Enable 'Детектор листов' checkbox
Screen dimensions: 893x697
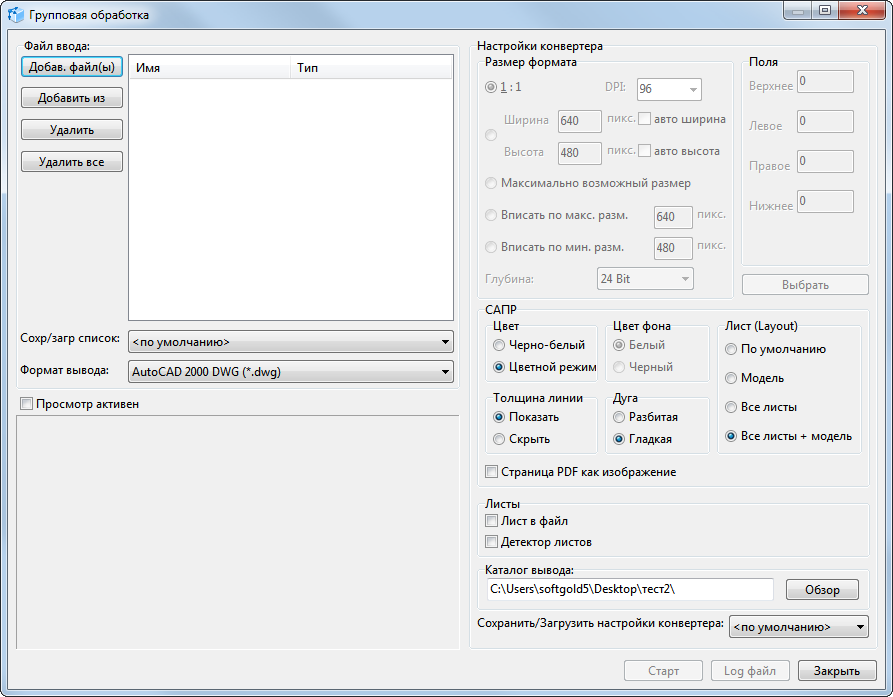[491, 542]
